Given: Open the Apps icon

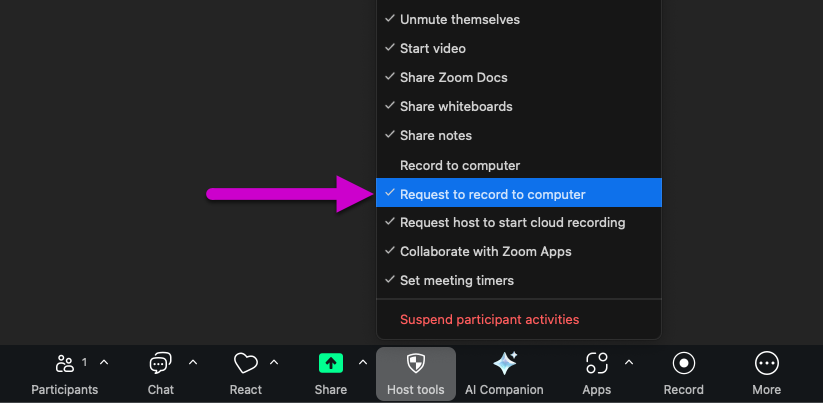Looking at the screenshot, I should (x=597, y=363).
